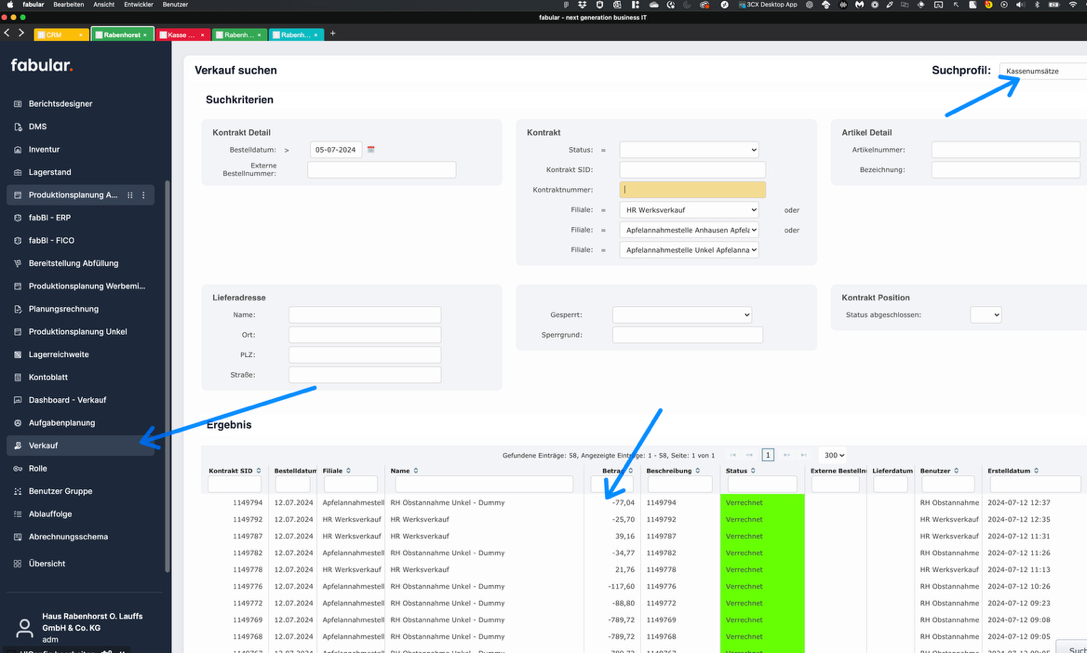1087x653 pixels.
Task: Click the Berichtsdesigner sidebar icon
Action: click(18, 104)
